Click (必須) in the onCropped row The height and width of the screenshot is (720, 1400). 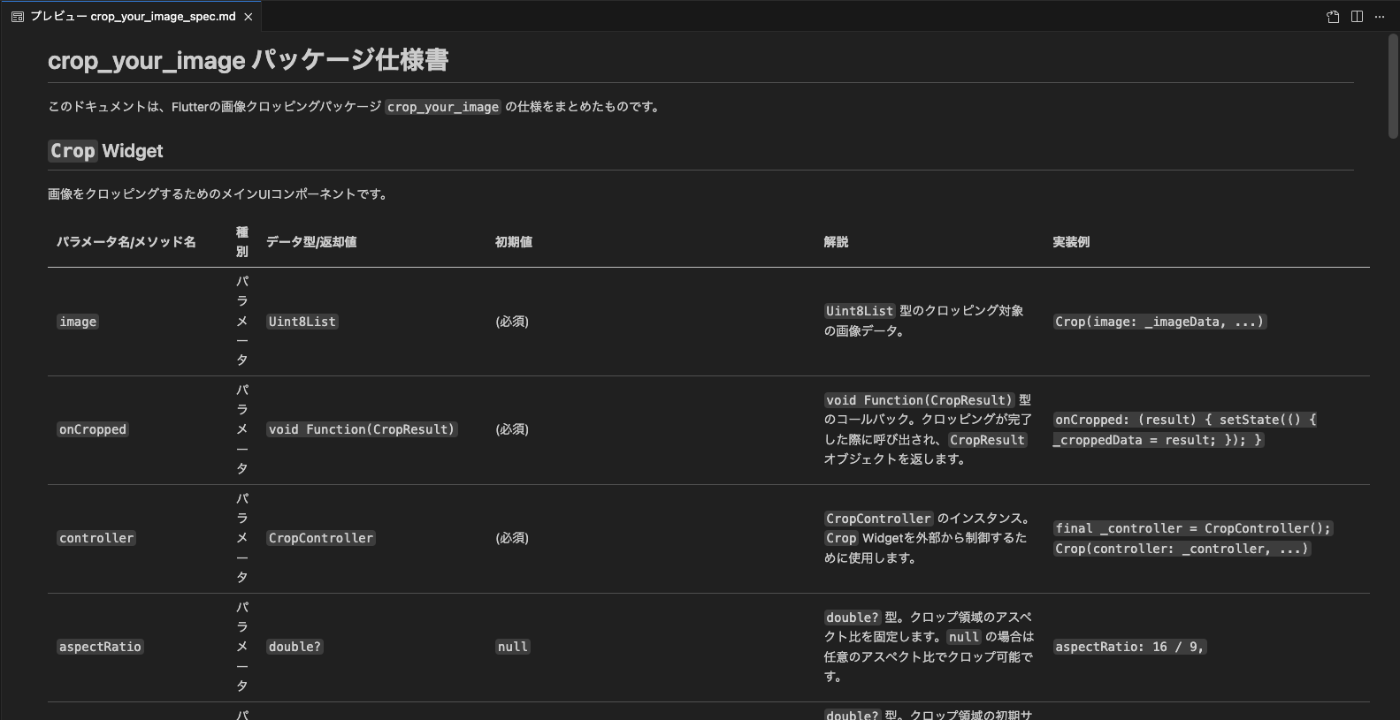pyautogui.click(x=512, y=429)
